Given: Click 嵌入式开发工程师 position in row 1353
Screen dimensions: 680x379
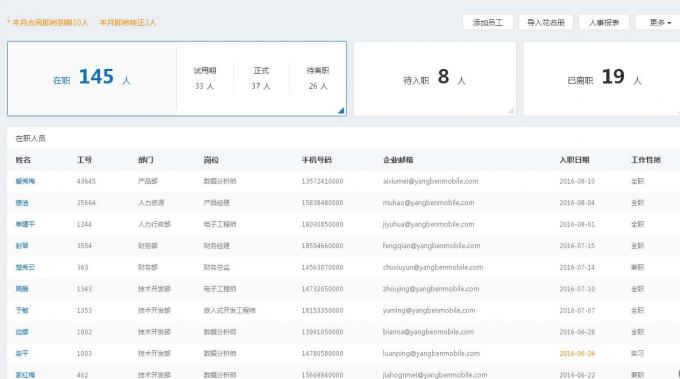Looking at the screenshot, I should 229,310.
